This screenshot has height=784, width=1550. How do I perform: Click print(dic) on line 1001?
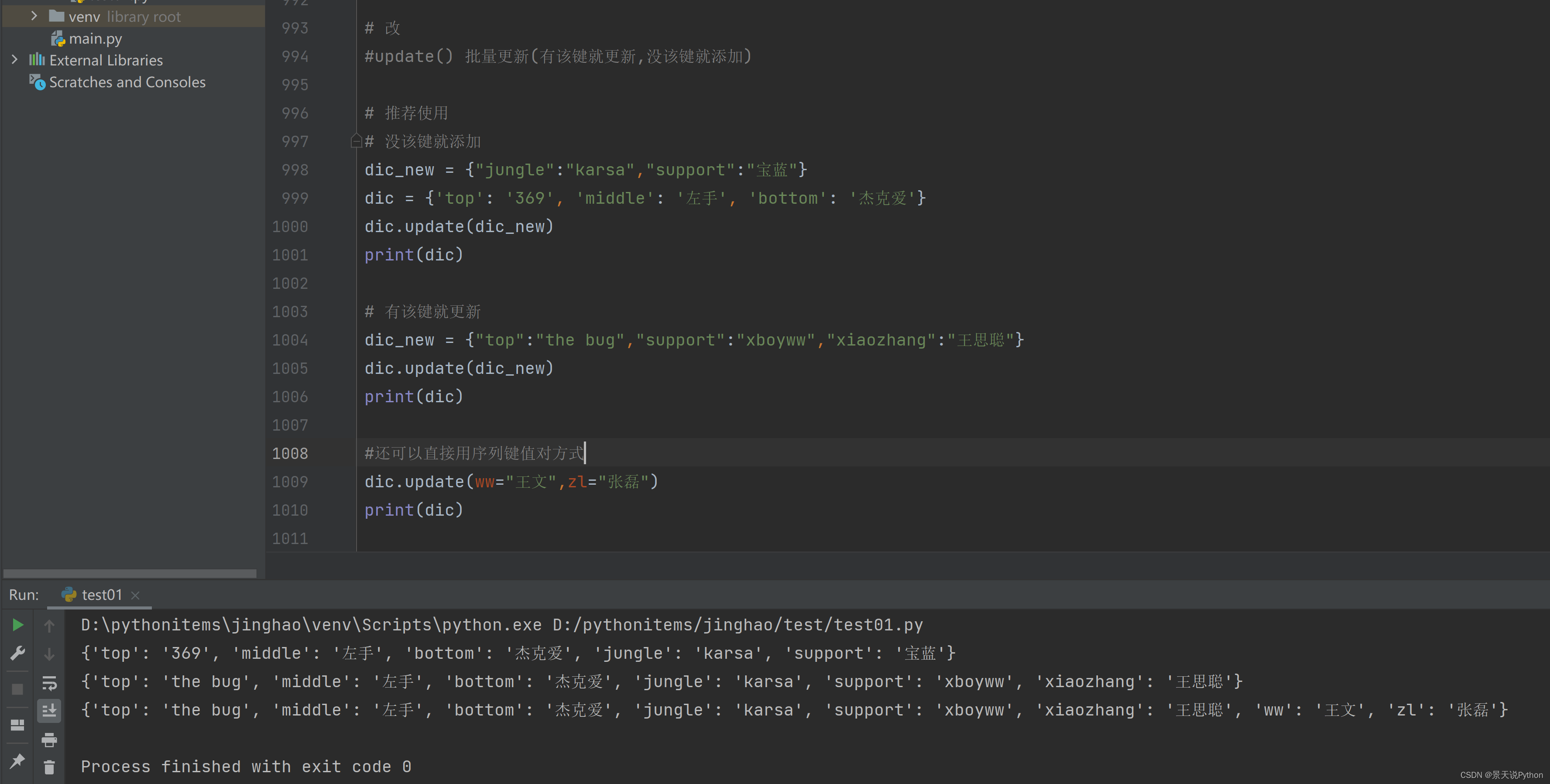pyautogui.click(x=414, y=255)
